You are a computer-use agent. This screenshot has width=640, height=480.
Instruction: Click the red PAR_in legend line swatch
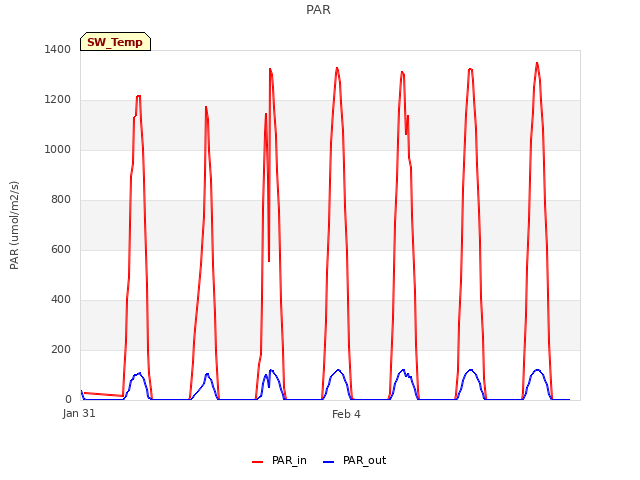click(x=258, y=462)
